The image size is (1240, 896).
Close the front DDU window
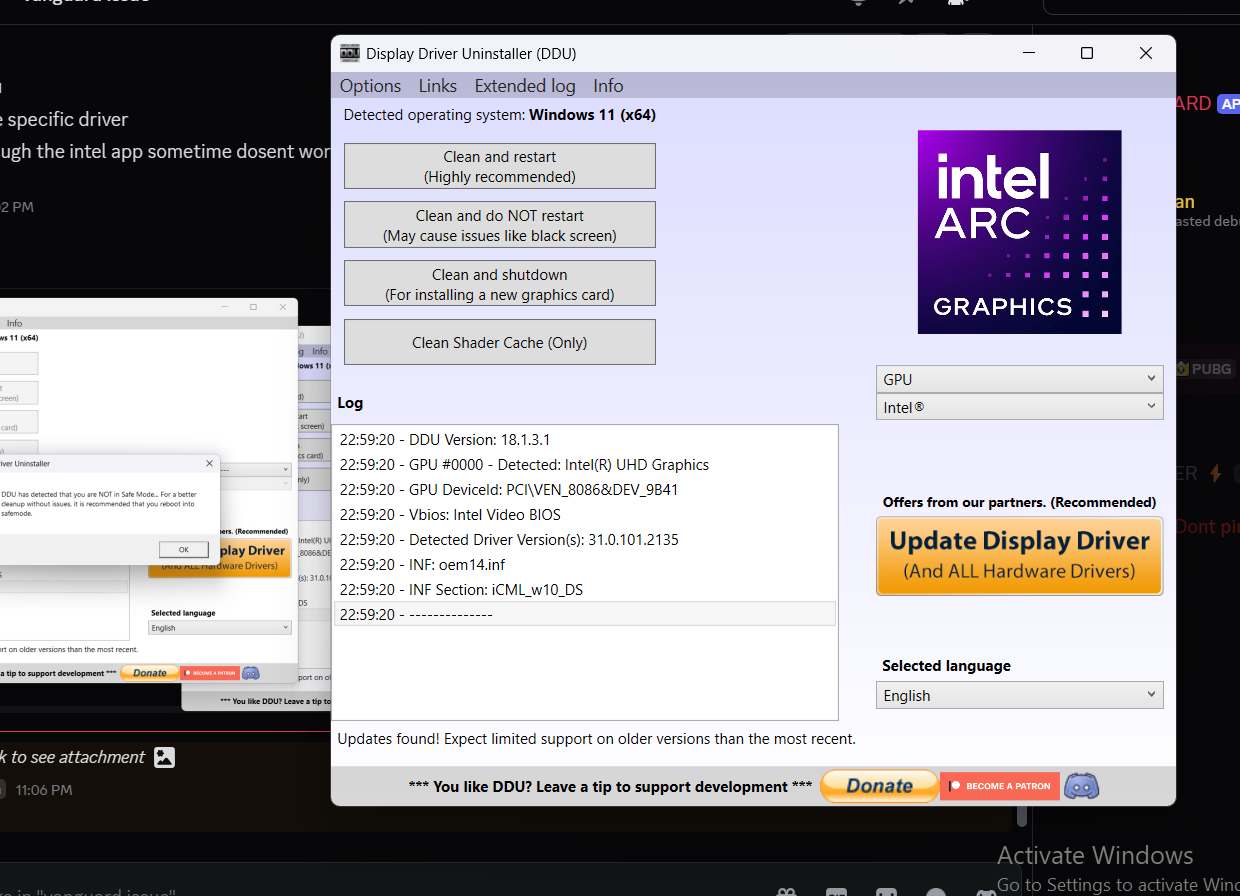1146,54
